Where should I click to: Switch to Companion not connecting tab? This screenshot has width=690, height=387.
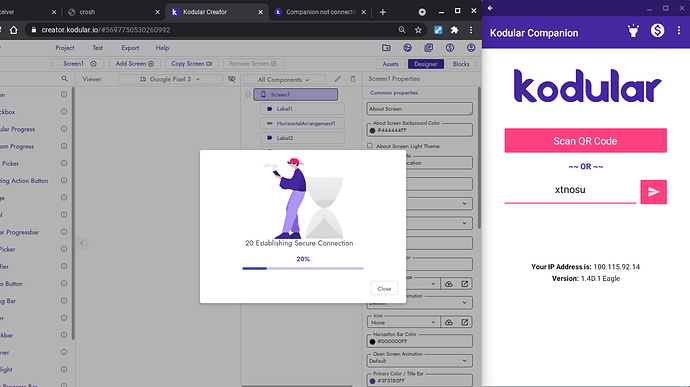(x=320, y=12)
